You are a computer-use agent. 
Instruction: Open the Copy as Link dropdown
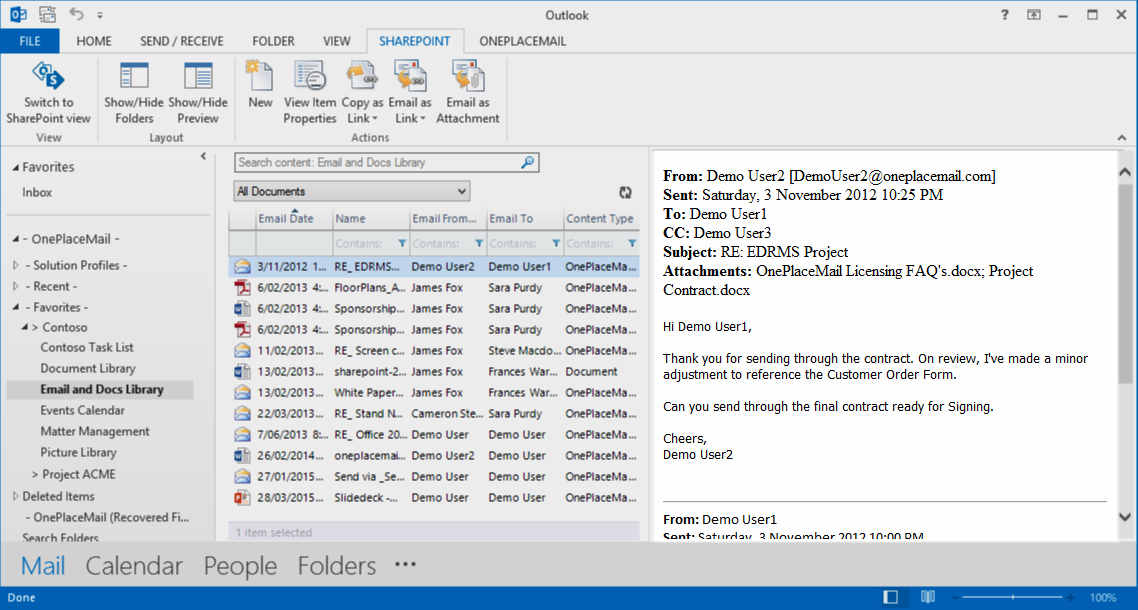pos(362,110)
